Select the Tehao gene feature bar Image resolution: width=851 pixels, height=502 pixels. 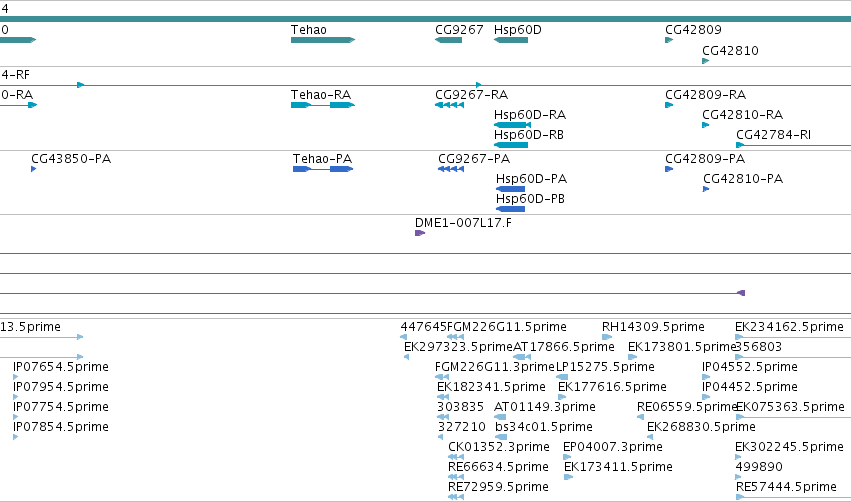[323, 40]
